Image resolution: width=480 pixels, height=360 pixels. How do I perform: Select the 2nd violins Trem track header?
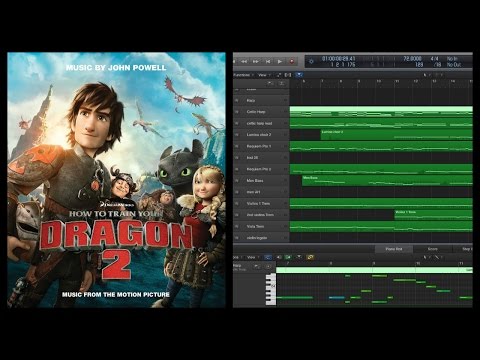coord(261,215)
